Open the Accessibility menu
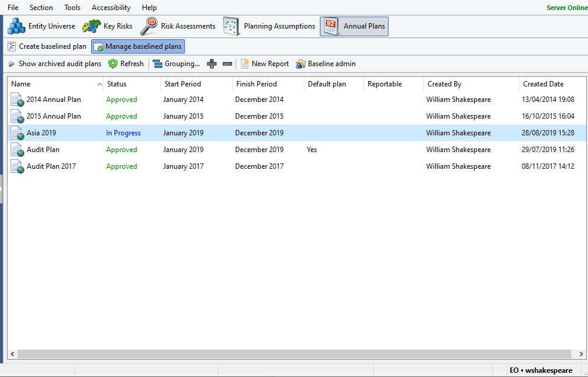The height and width of the screenshot is (377, 588). 111,8
